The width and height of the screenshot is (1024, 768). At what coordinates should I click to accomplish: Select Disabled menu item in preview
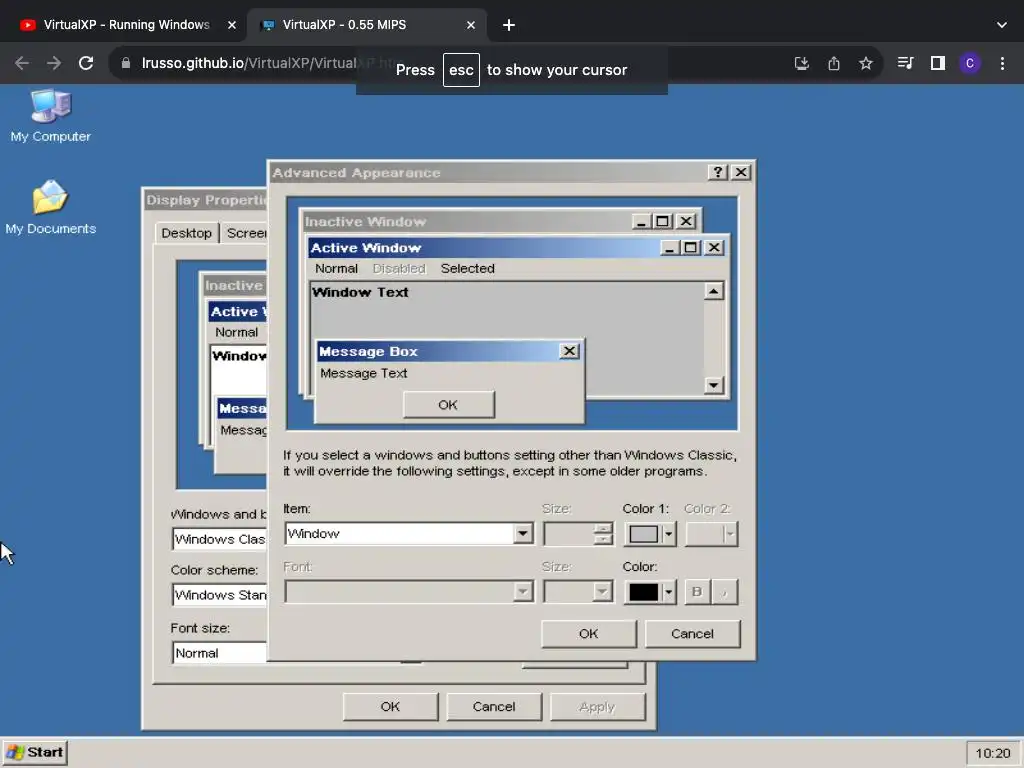[x=399, y=268]
